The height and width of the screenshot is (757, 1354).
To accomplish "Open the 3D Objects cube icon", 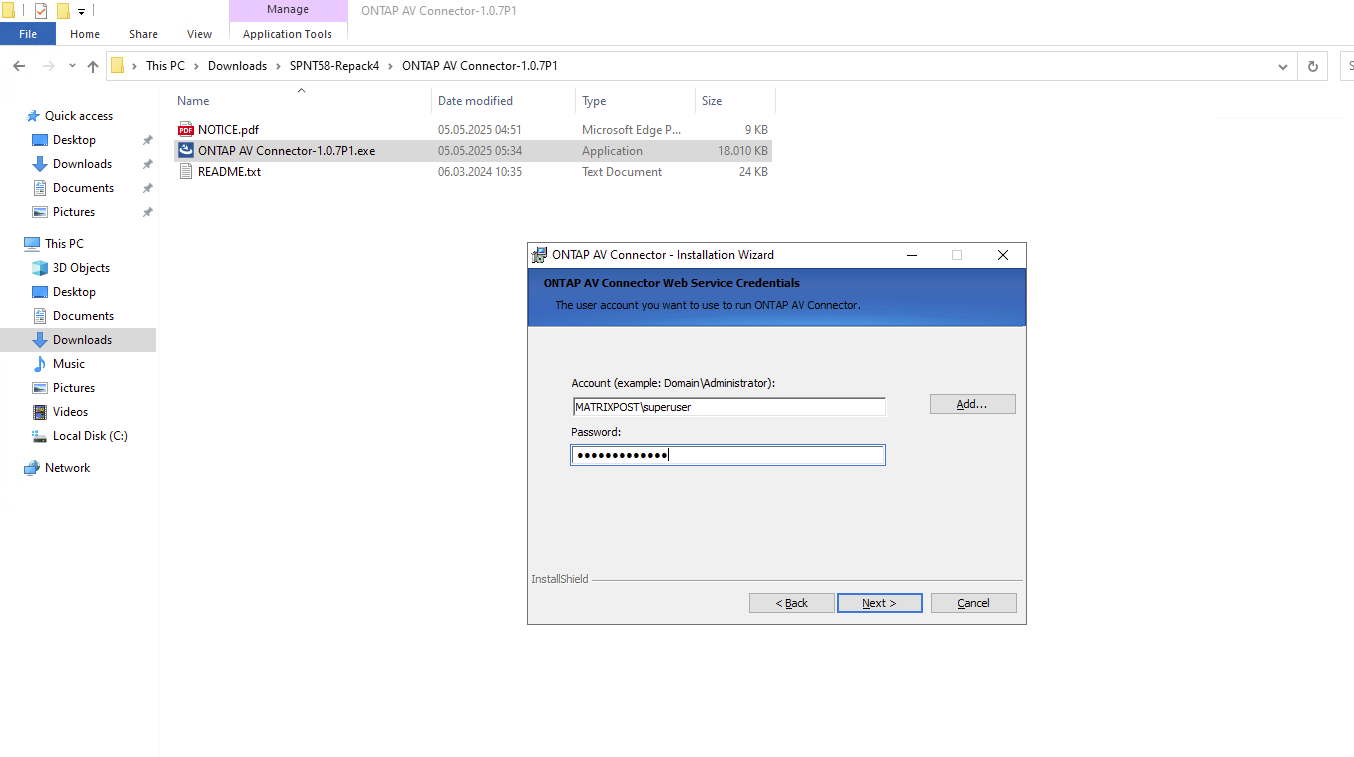I will (40, 268).
